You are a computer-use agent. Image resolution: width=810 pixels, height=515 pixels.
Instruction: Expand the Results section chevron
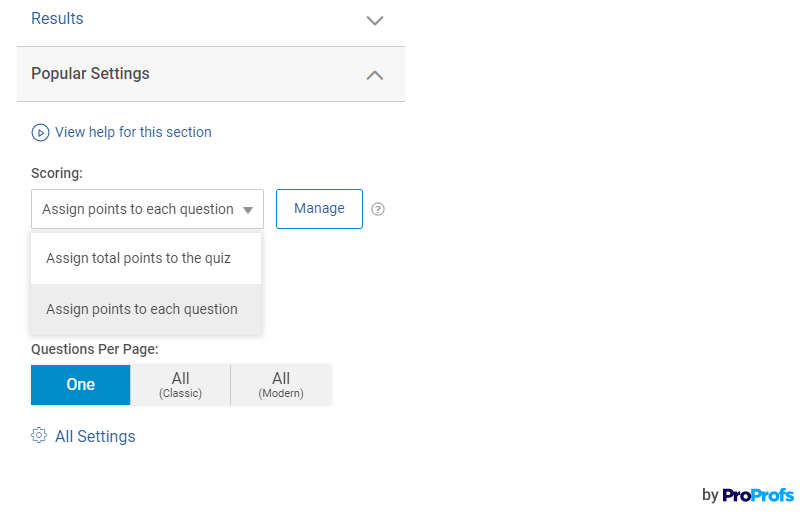[375, 20]
